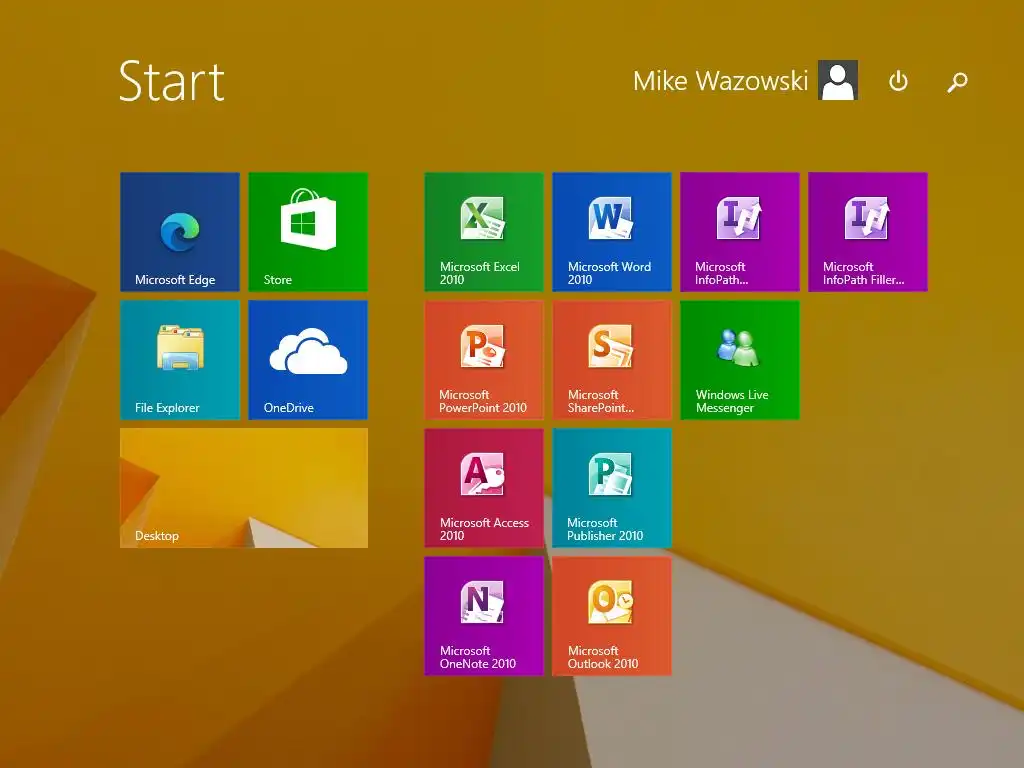Click the user account avatar picture
The image size is (1024, 768).
coord(838,80)
